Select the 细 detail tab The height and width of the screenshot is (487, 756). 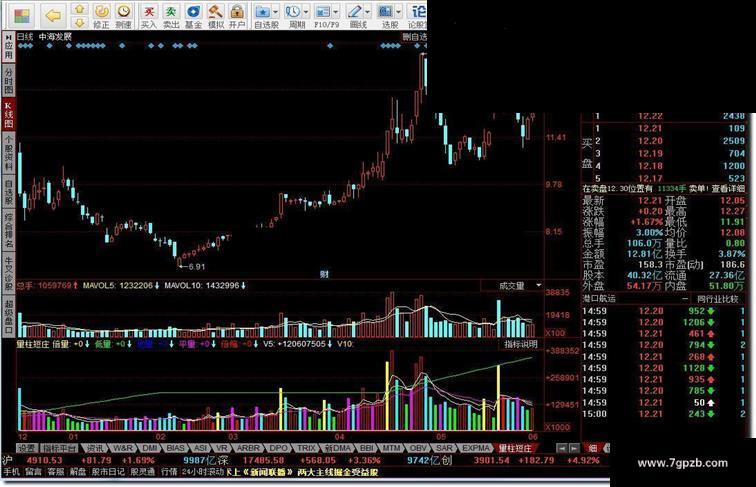click(x=593, y=448)
